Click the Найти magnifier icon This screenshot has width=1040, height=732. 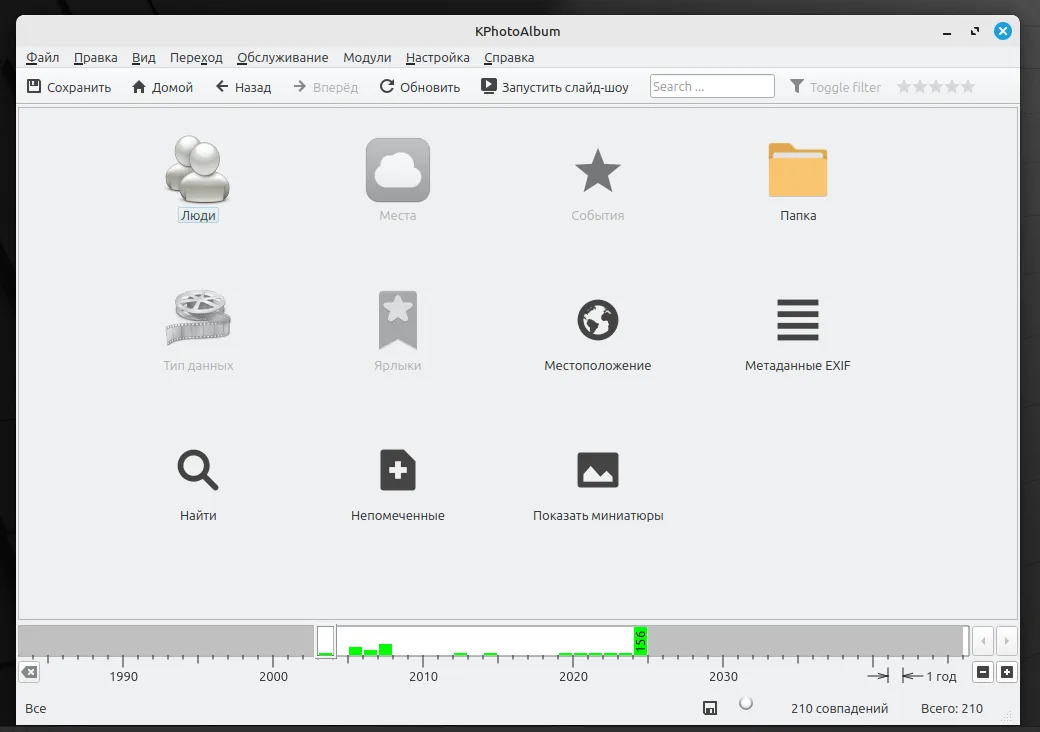tap(198, 470)
